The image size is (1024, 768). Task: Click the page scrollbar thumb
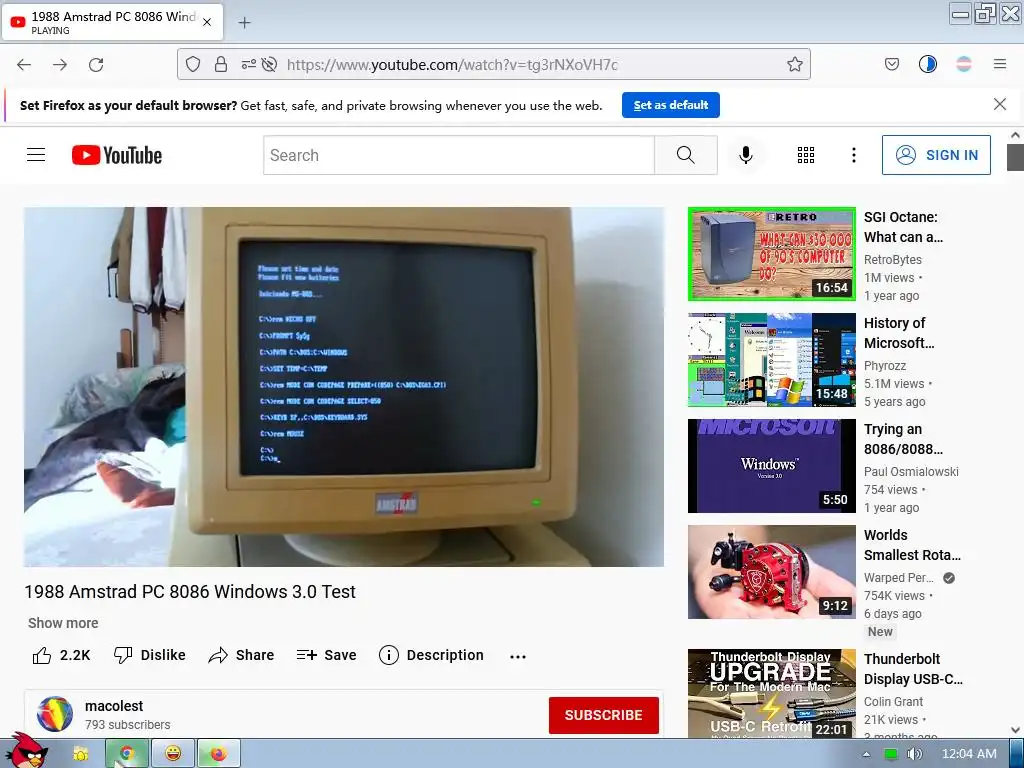click(1015, 157)
